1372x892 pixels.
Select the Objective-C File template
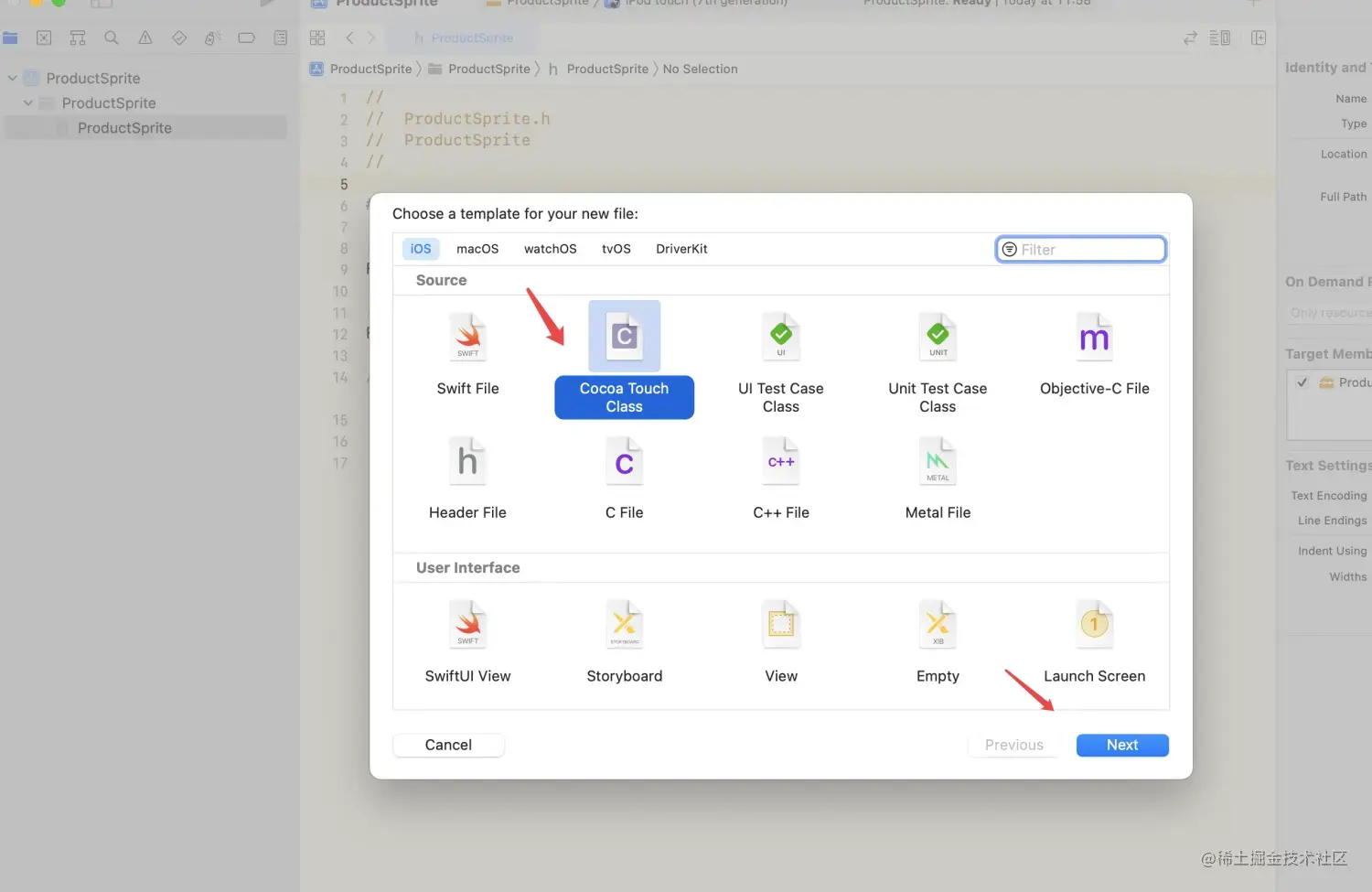[1094, 355]
